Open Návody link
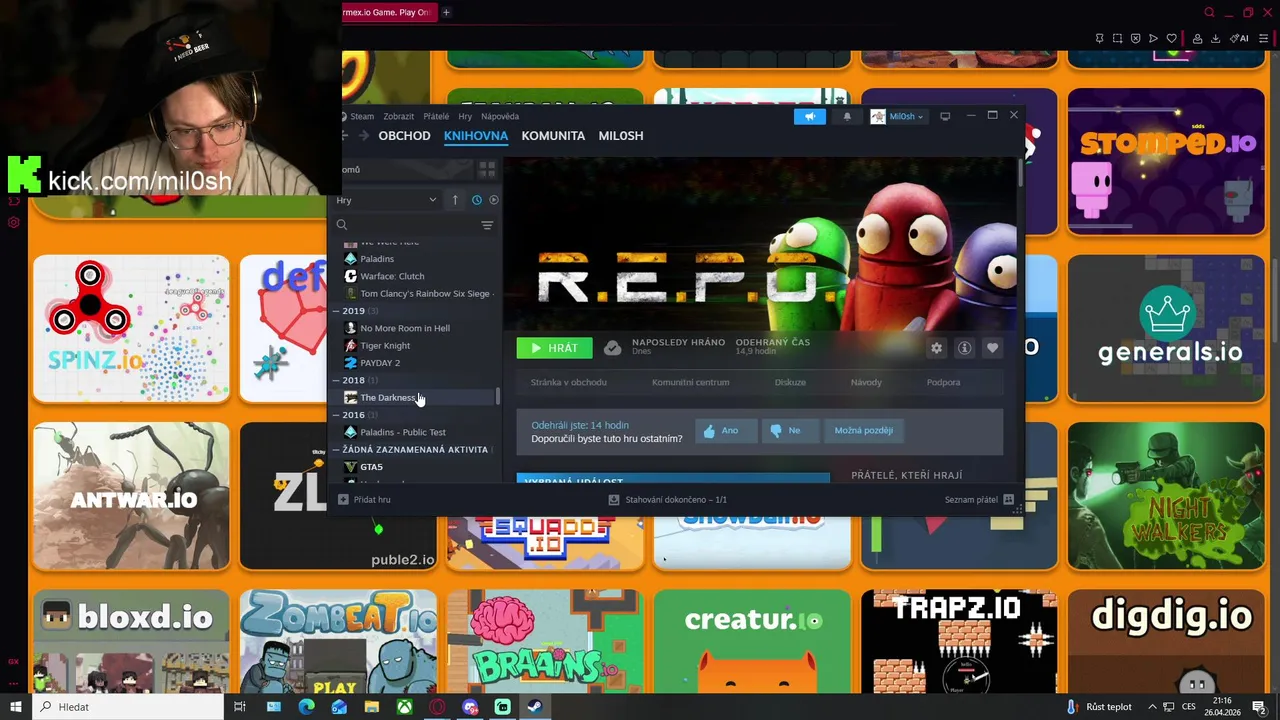The image size is (1280, 720). coord(866,382)
